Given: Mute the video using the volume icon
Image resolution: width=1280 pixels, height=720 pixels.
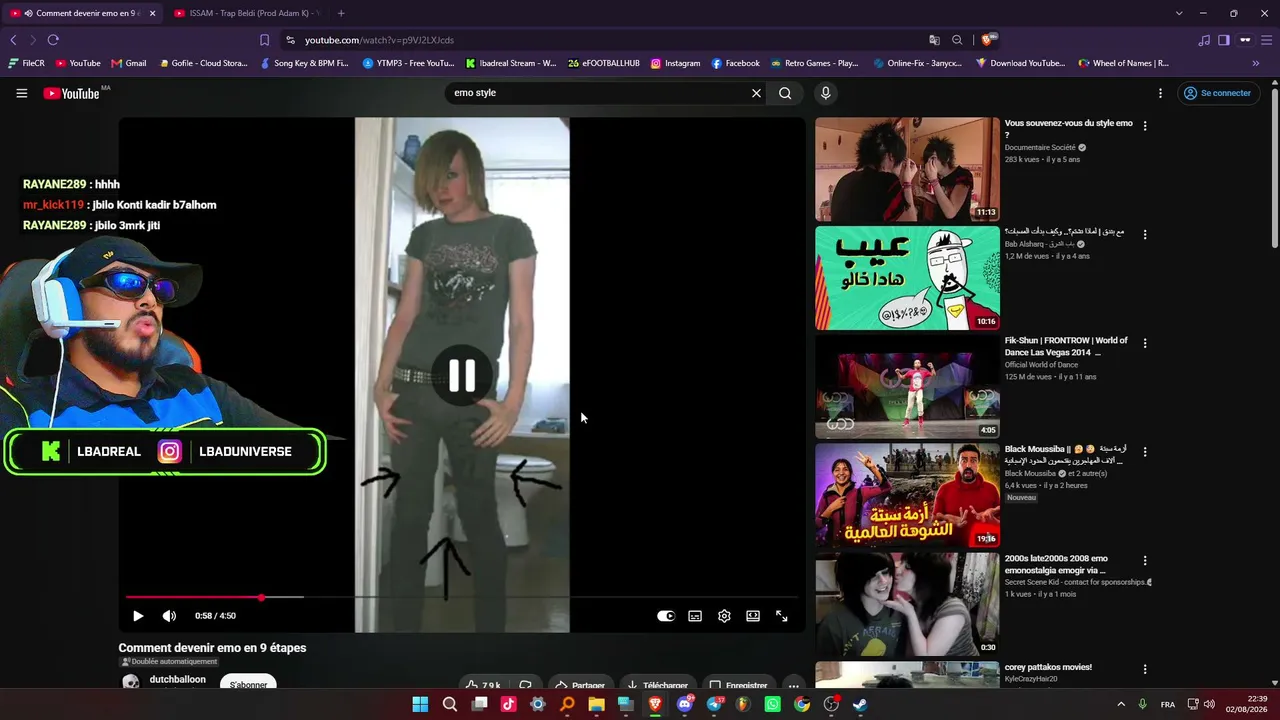Looking at the screenshot, I should (169, 616).
